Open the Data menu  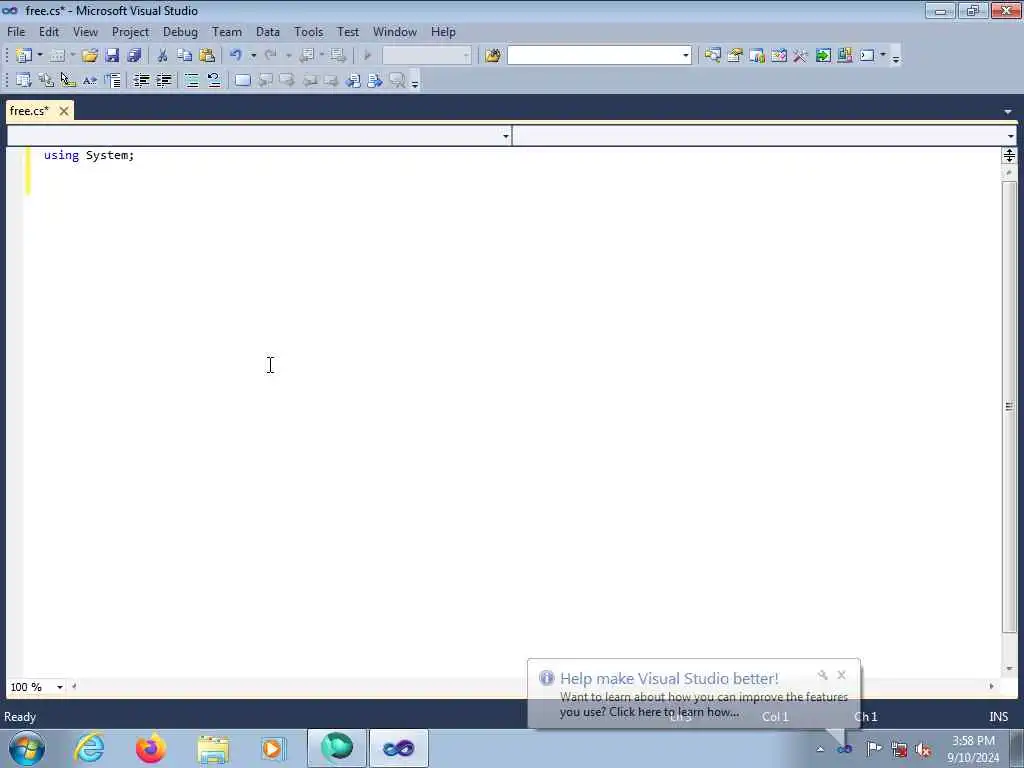click(x=268, y=31)
